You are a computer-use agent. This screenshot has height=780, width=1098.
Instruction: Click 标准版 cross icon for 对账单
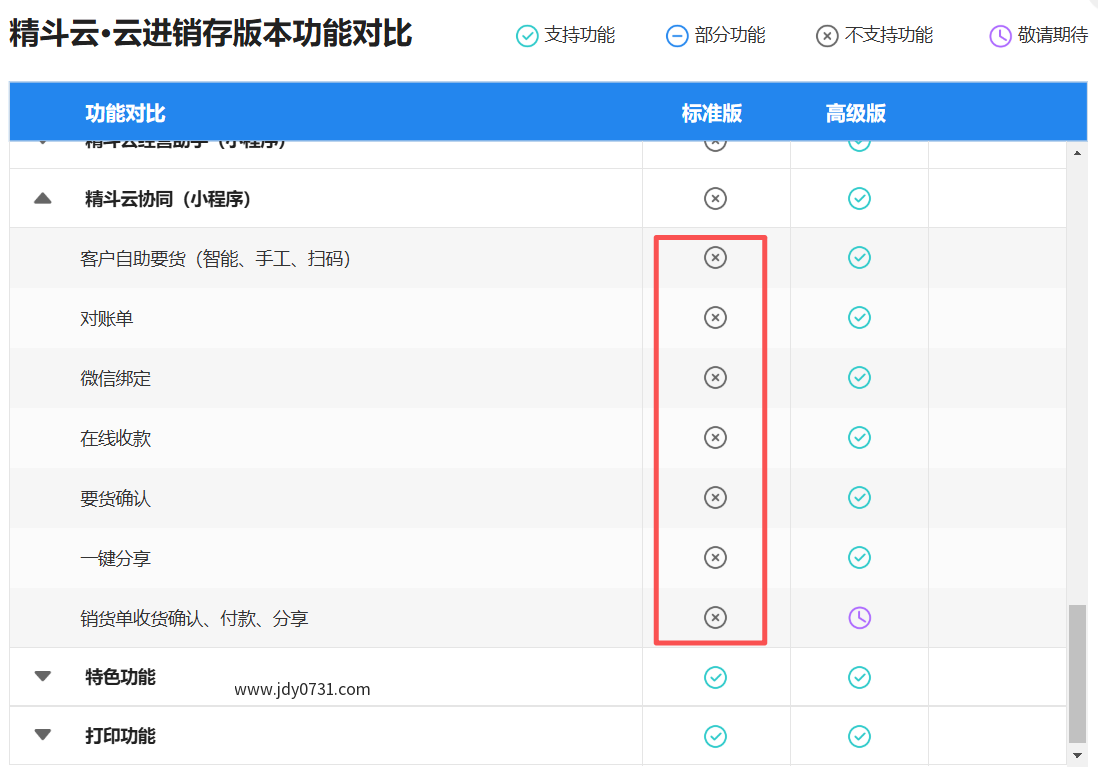coord(715,318)
